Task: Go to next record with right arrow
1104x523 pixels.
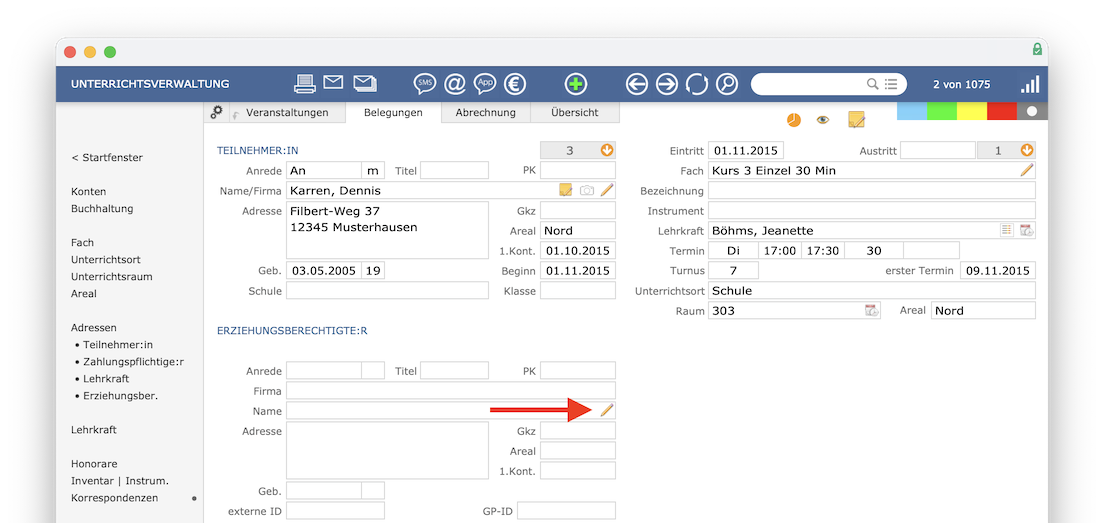Action: [x=667, y=84]
